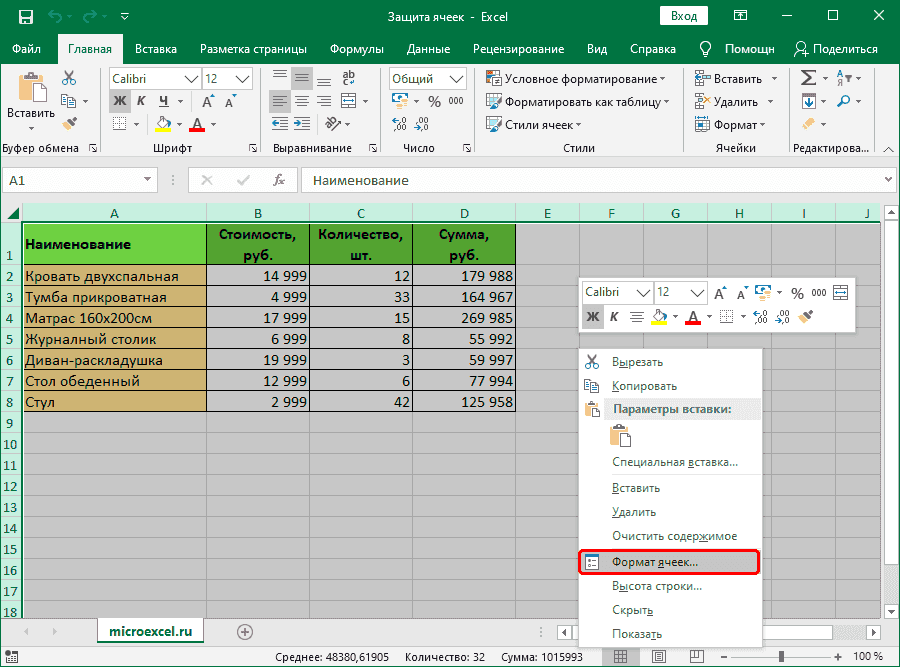This screenshot has height=667, width=900.
Task: Open Find and Select magnifier icon
Action: pyautogui.click(x=845, y=101)
